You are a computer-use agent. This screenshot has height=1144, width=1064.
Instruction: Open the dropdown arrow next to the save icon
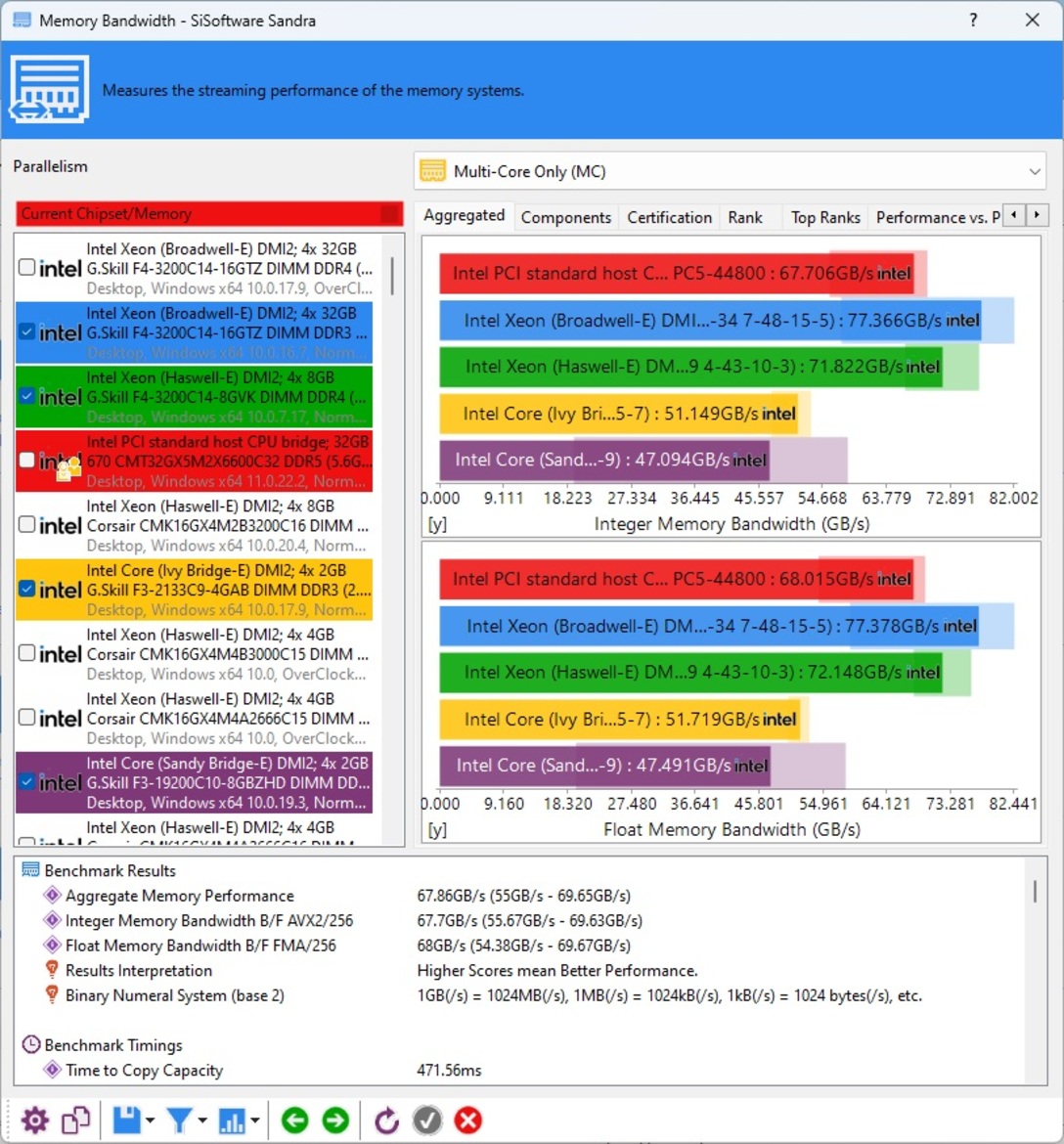pos(150,1121)
